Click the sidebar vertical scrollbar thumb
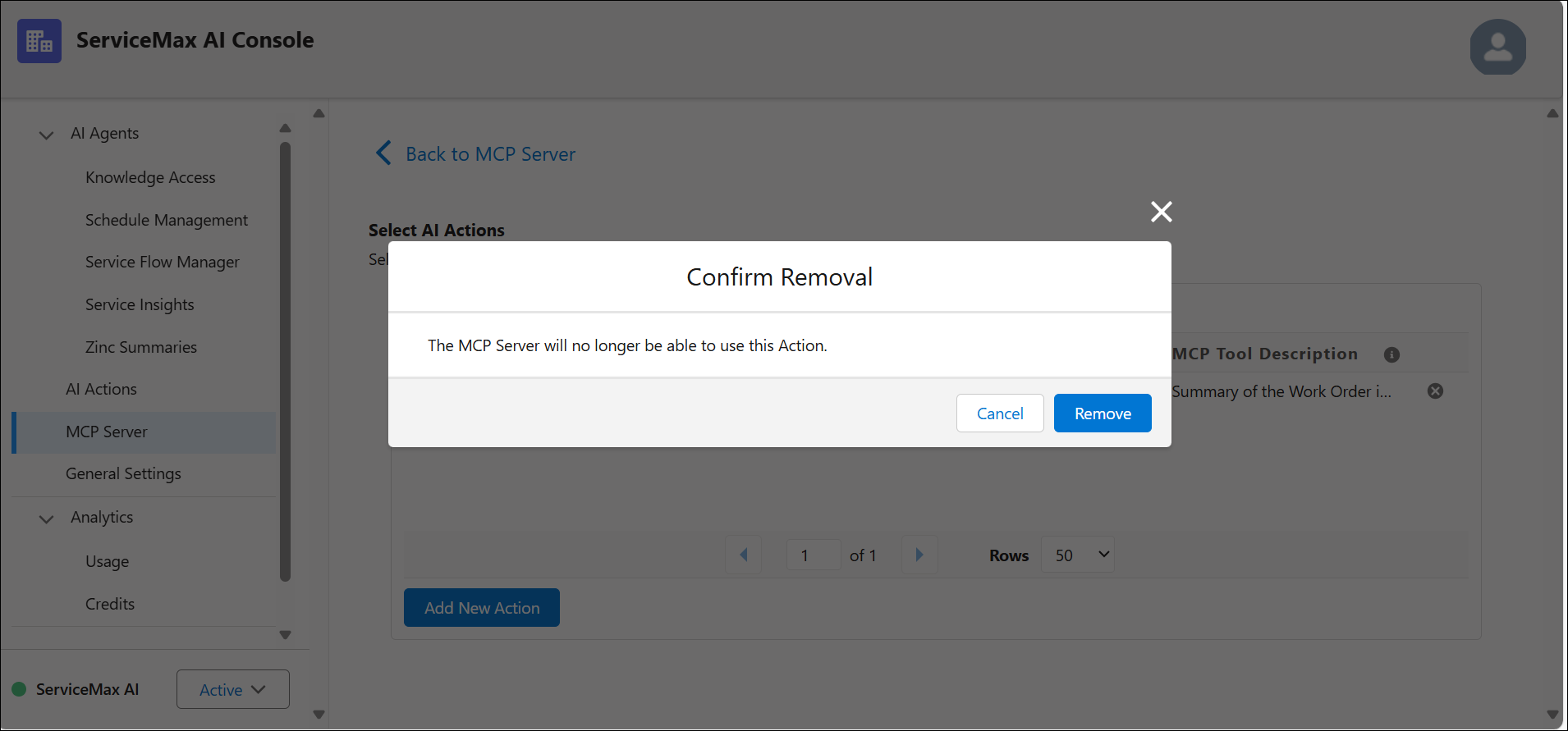This screenshot has width=1568, height=731. (x=285, y=362)
